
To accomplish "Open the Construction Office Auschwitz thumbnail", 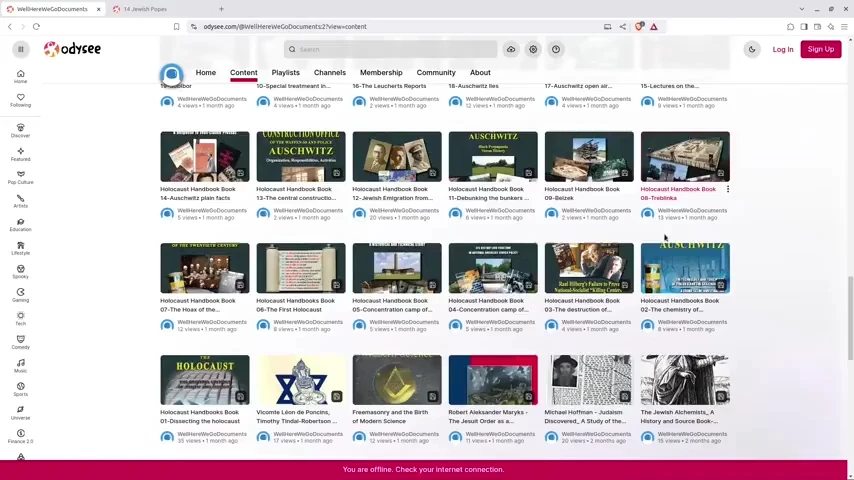I will (301, 156).
